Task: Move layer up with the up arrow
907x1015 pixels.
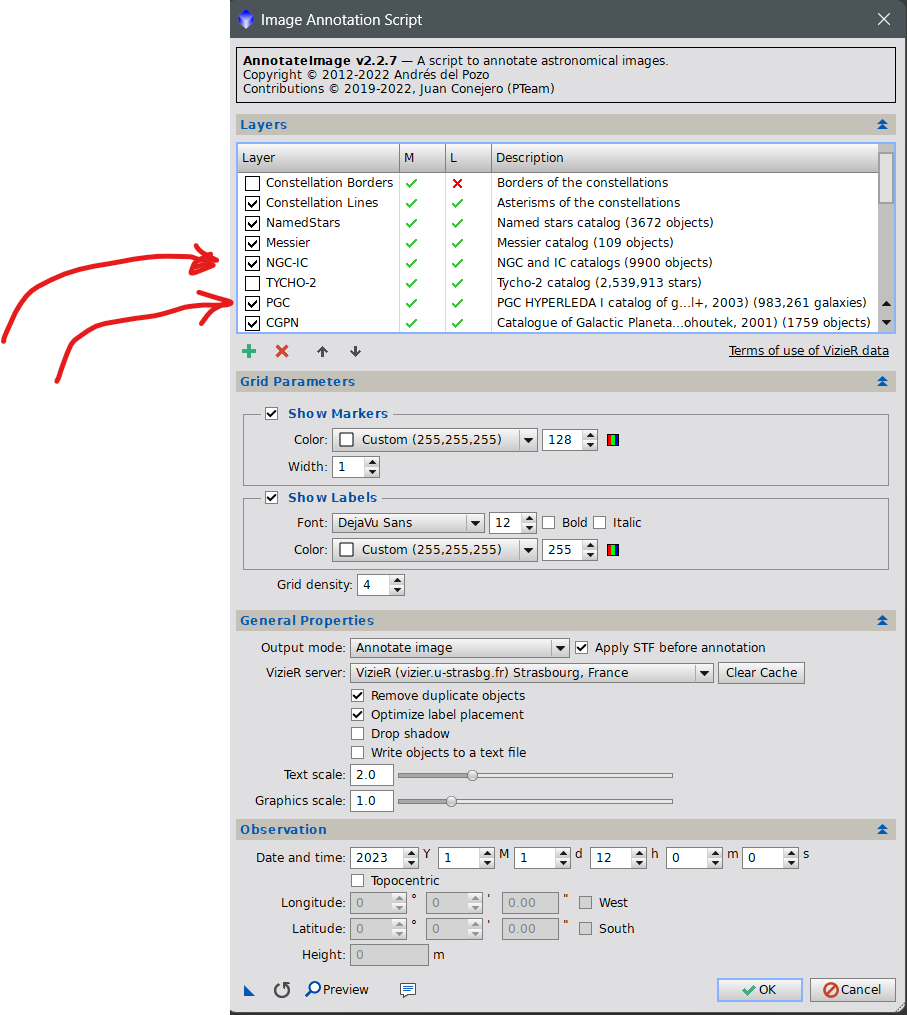Action: [322, 351]
